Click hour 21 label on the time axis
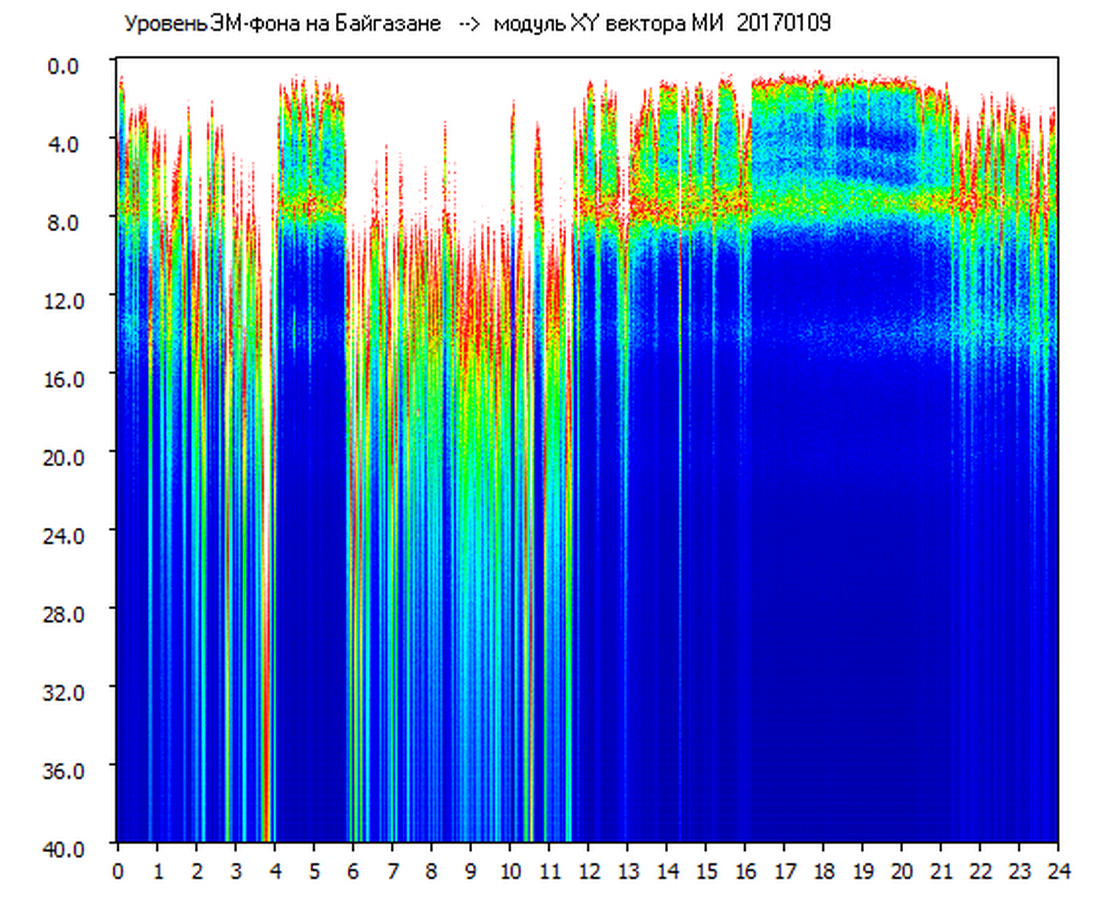This screenshot has width=1096, height=900. [941, 870]
